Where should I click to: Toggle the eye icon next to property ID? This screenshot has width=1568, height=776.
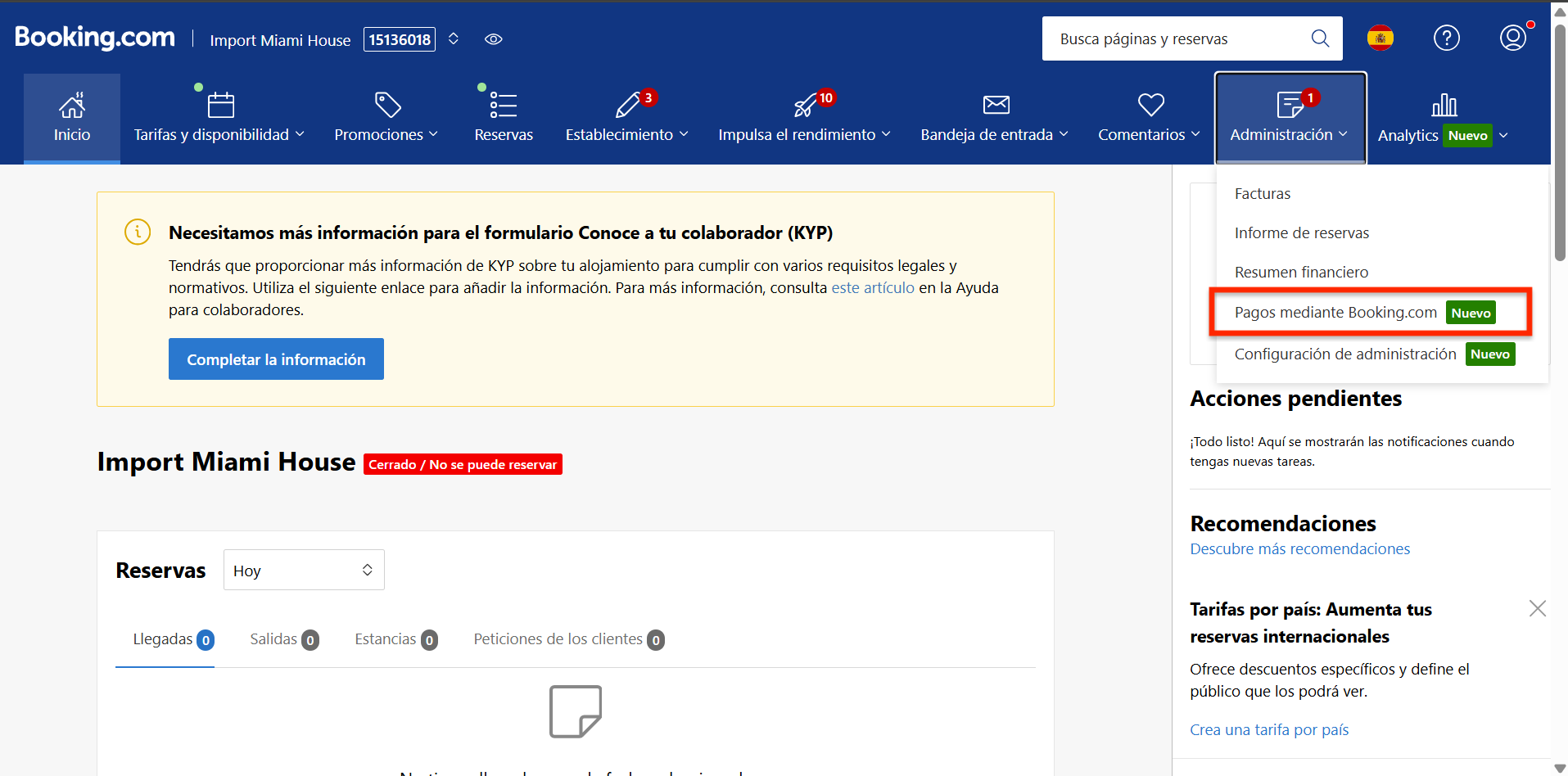pos(494,39)
